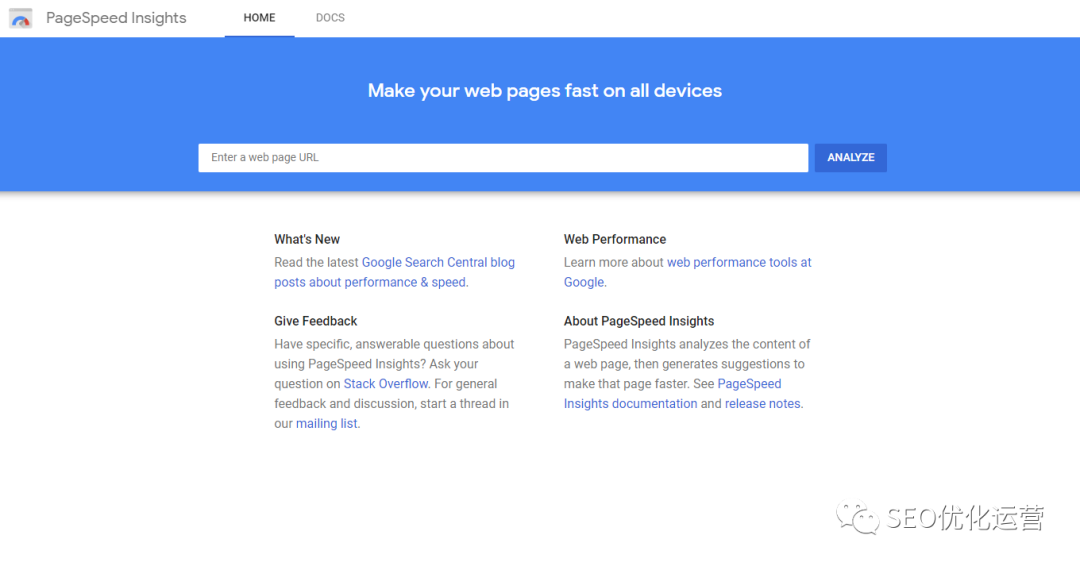This screenshot has height=566, width=1080.
Task: Click the 'SEO优化运营' watermark text
Action: pos(965,518)
